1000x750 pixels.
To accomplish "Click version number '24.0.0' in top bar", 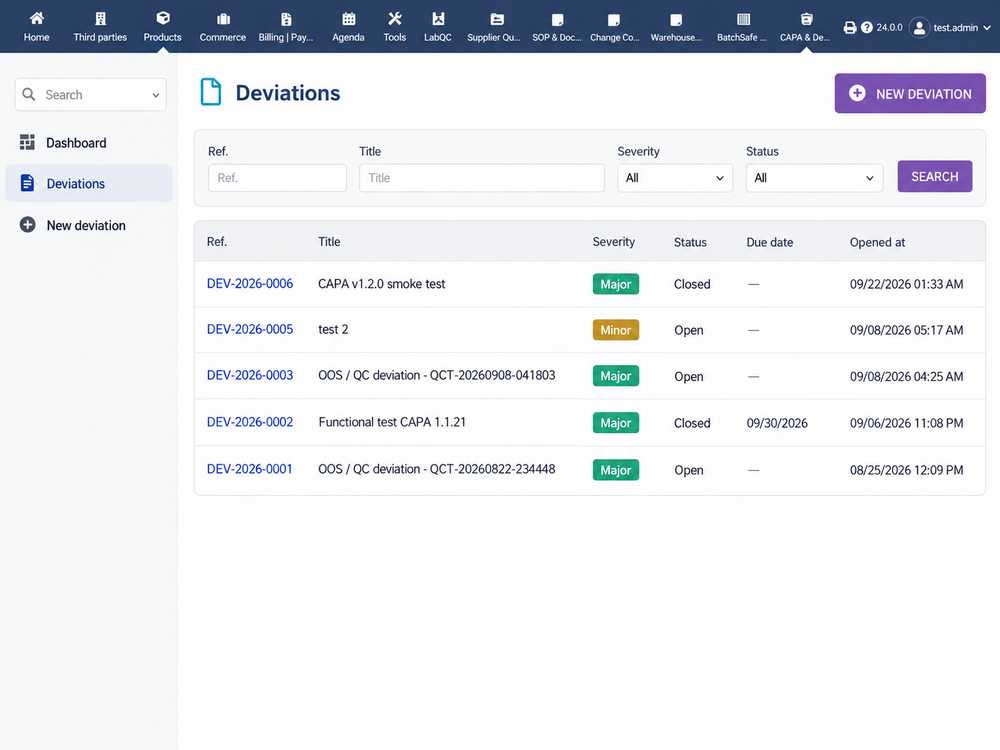I will click(889, 27).
